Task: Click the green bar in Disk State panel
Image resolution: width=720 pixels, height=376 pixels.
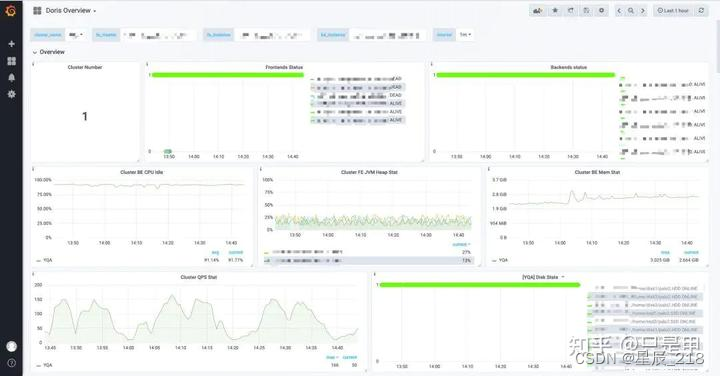Action: point(480,285)
